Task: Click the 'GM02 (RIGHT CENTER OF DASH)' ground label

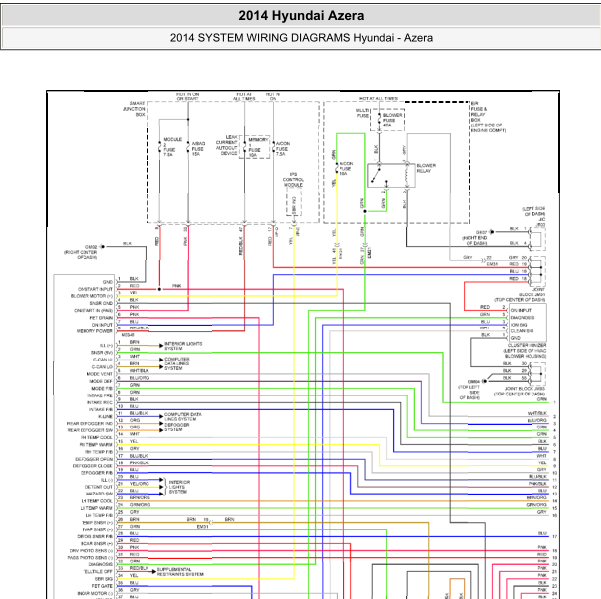Action: tap(81, 252)
